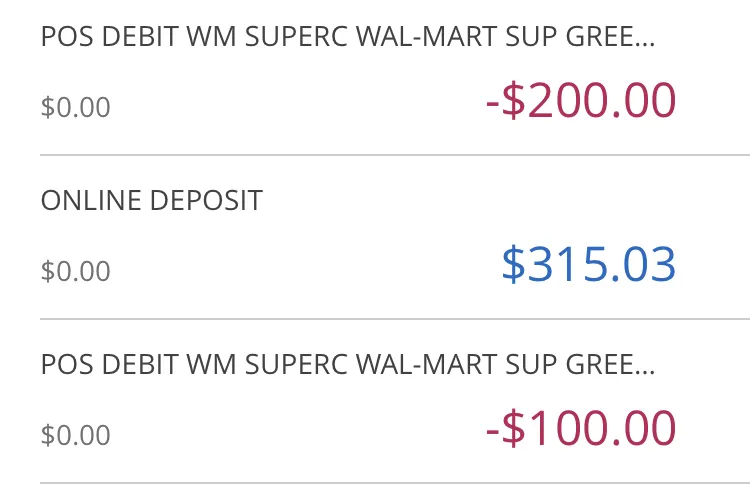Viewport: 750px width, 491px height.
Task: Click WAL-MART text in the -$200.00 transaction
Action: (x=427, y=36)
